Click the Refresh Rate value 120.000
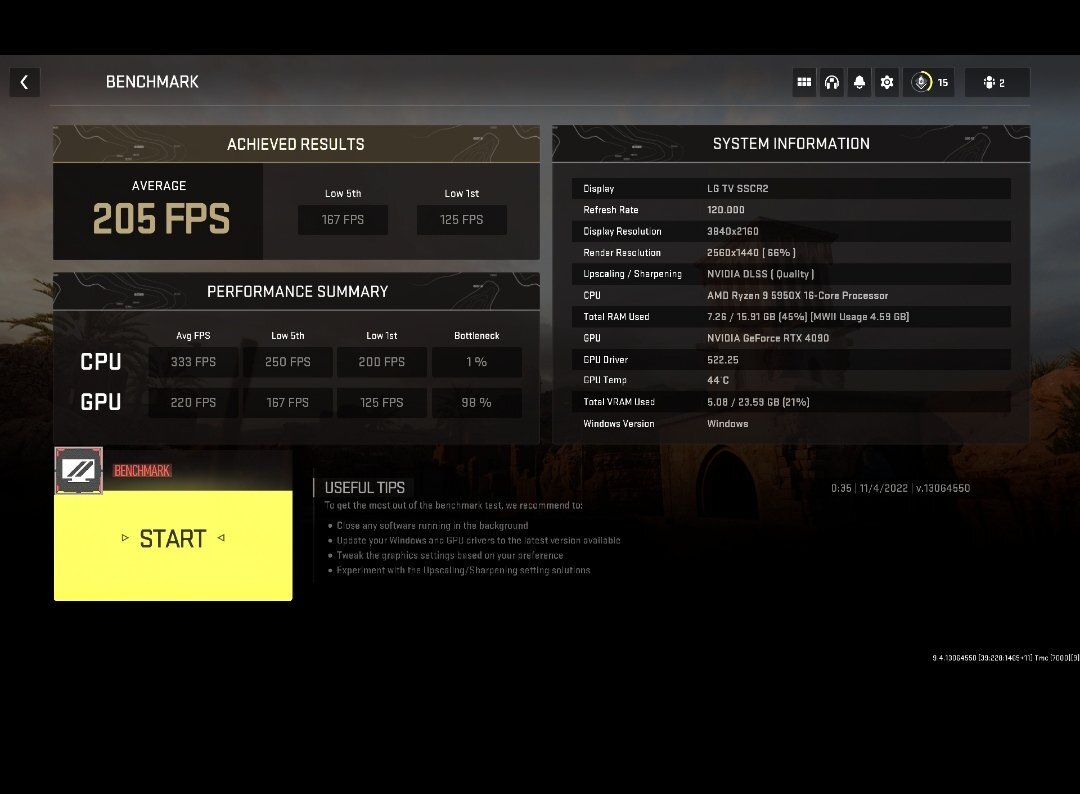Screen dimensions: 1080x794 pyautogui.click(x=726, y=210)
